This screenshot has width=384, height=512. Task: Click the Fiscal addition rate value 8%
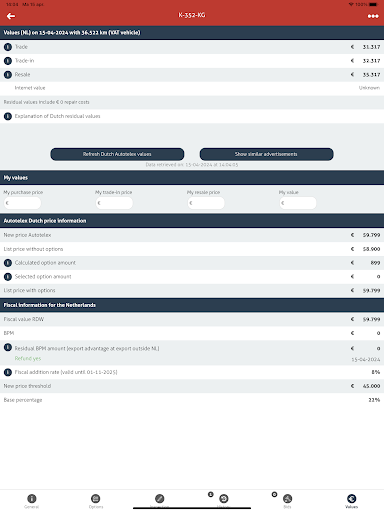(x=376, y=372)
